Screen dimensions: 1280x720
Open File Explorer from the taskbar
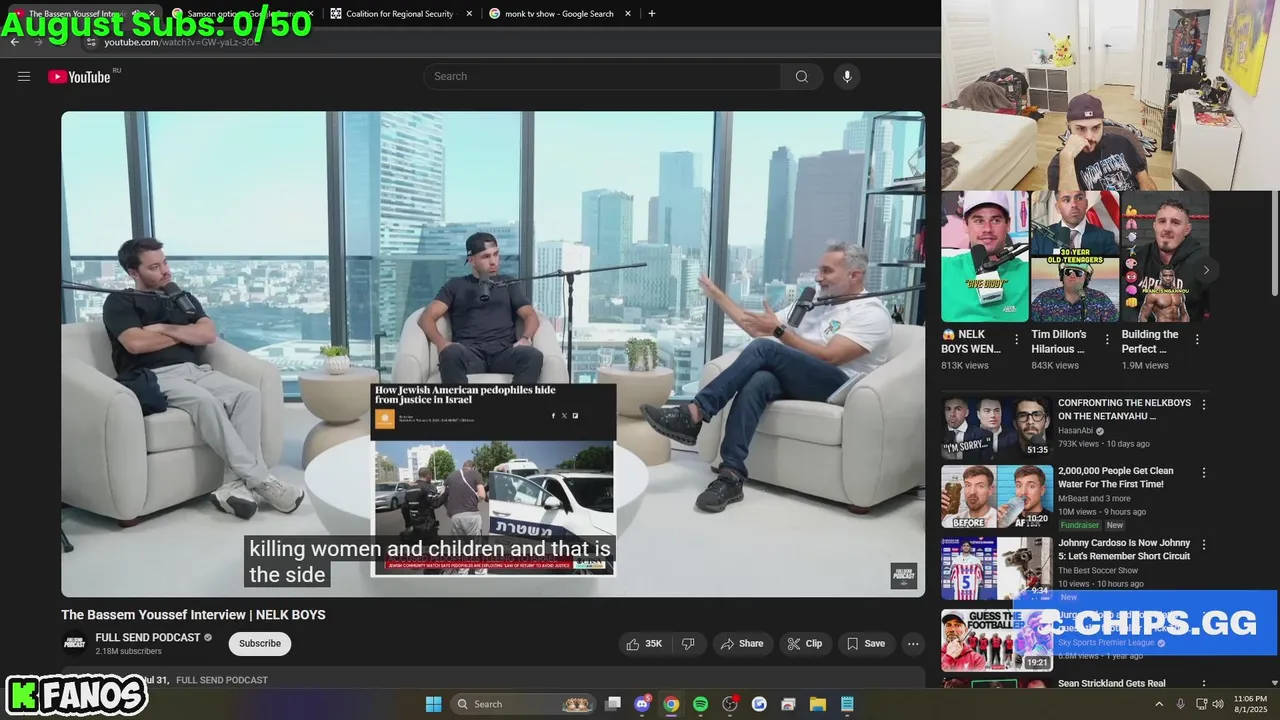817,704
